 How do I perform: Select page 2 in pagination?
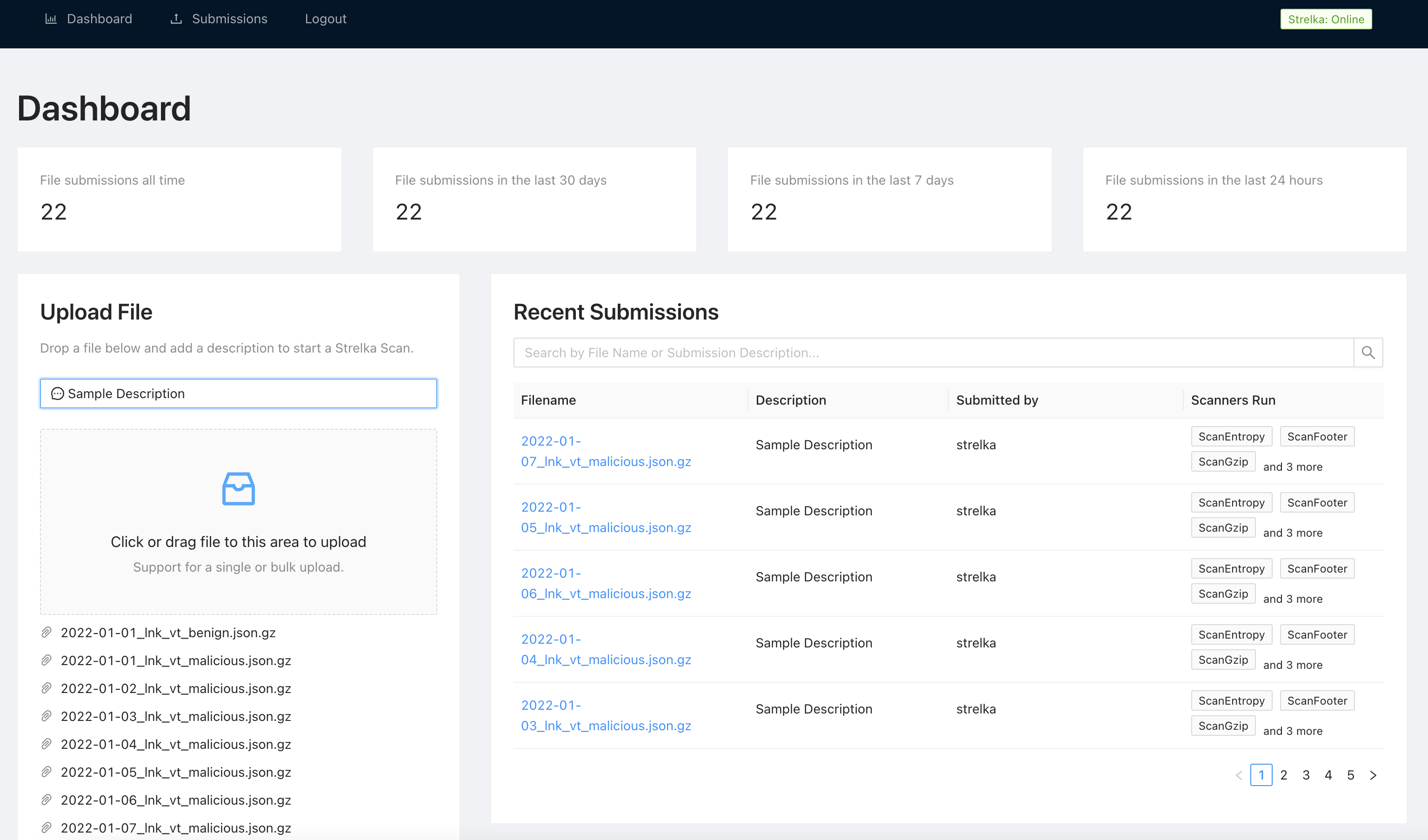point(1284,775)
